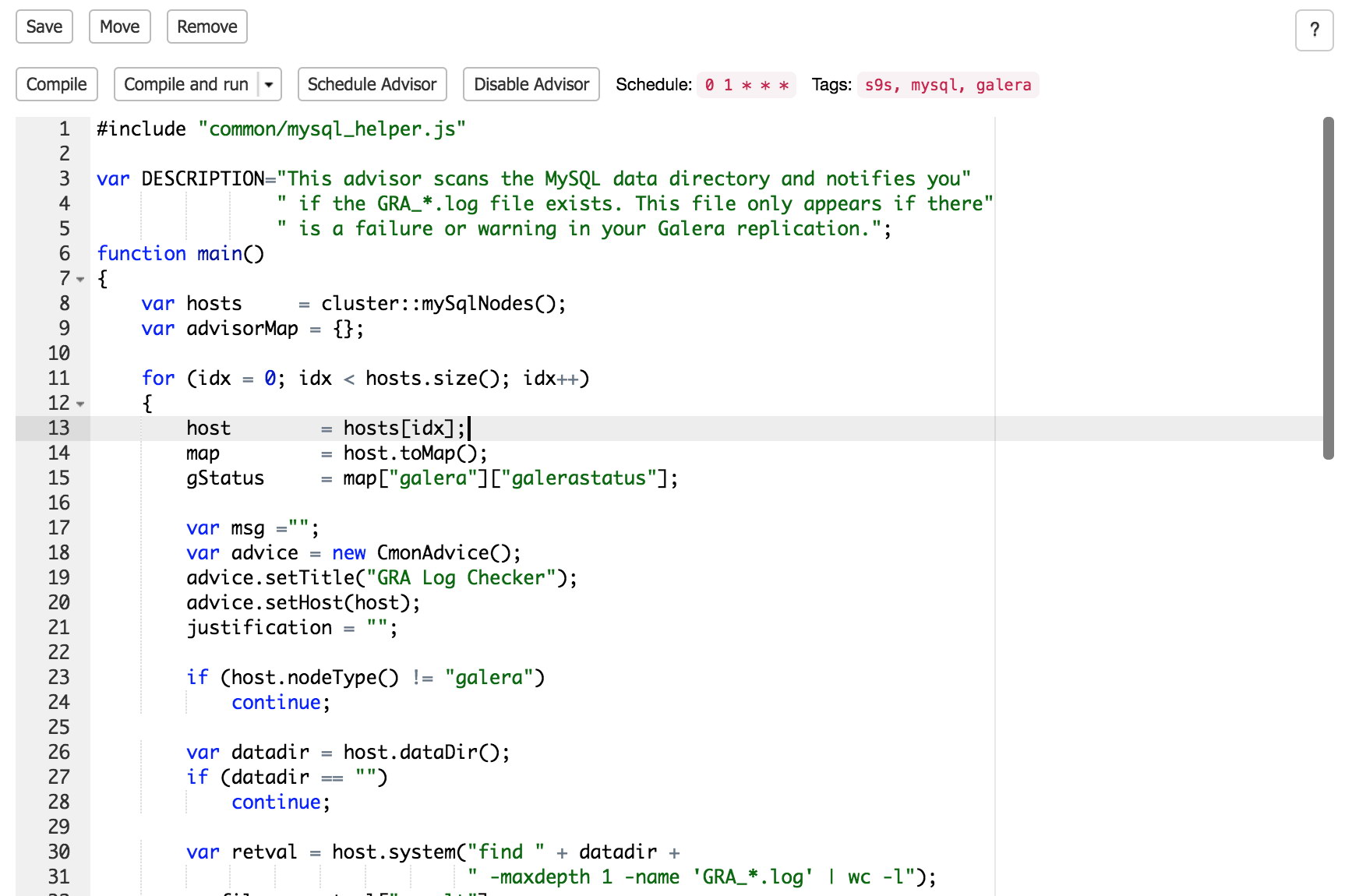Click the justification assignment line
This screenshot has height=896, width=1345.
click(292, 627)
